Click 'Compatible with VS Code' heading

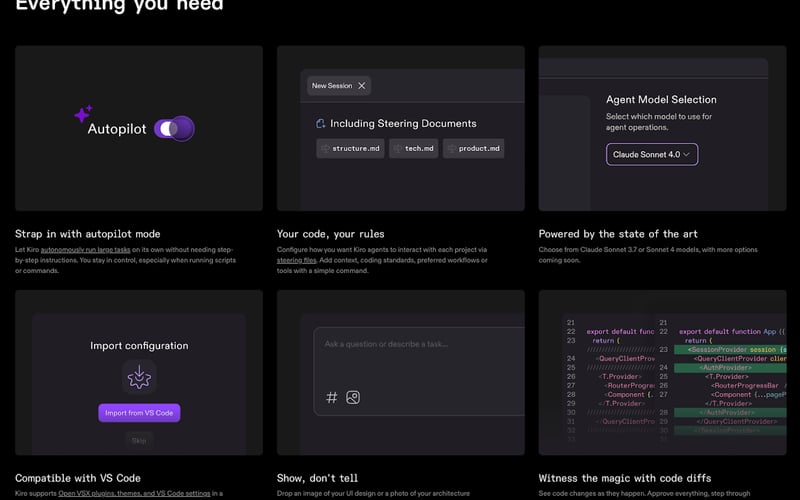pos(78,478)
